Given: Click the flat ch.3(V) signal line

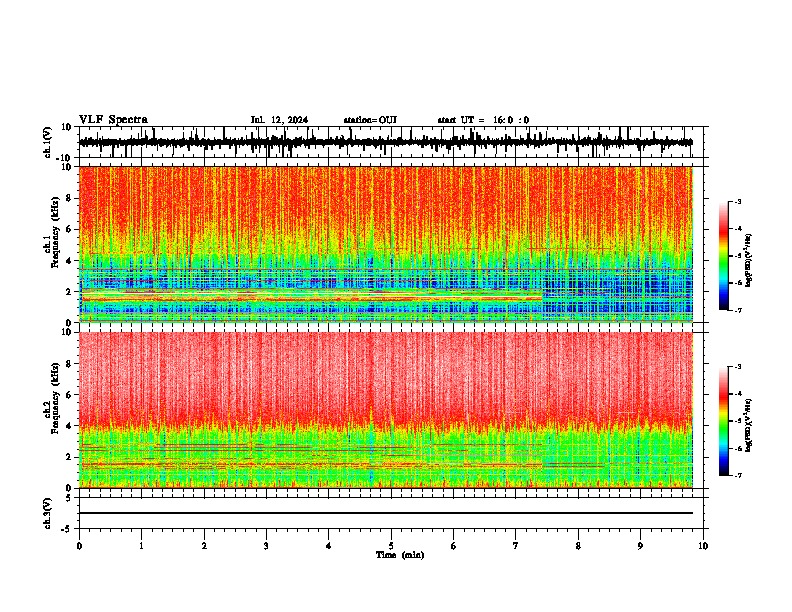Looking at the screenshot, I should click(x=386, y=513).
